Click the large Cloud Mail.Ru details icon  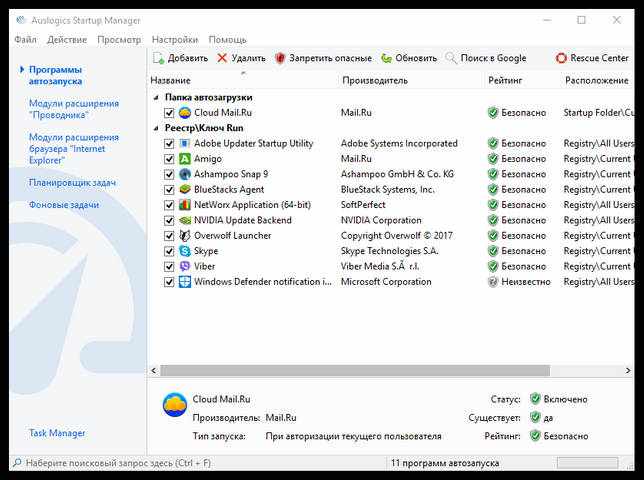(x=175, y=405)
